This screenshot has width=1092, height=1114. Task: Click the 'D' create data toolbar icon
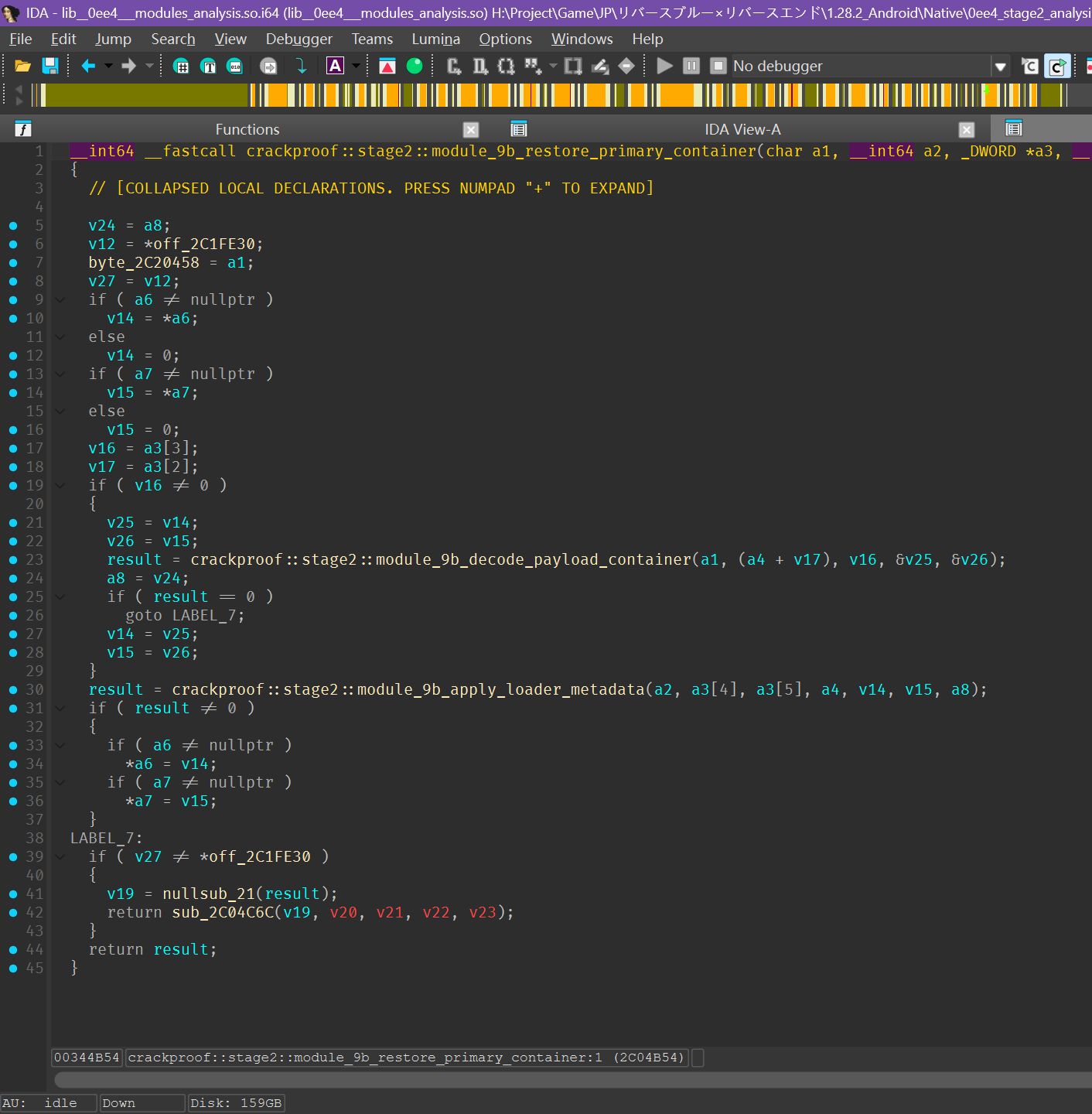pyautogui.click(x=480, y=67)
